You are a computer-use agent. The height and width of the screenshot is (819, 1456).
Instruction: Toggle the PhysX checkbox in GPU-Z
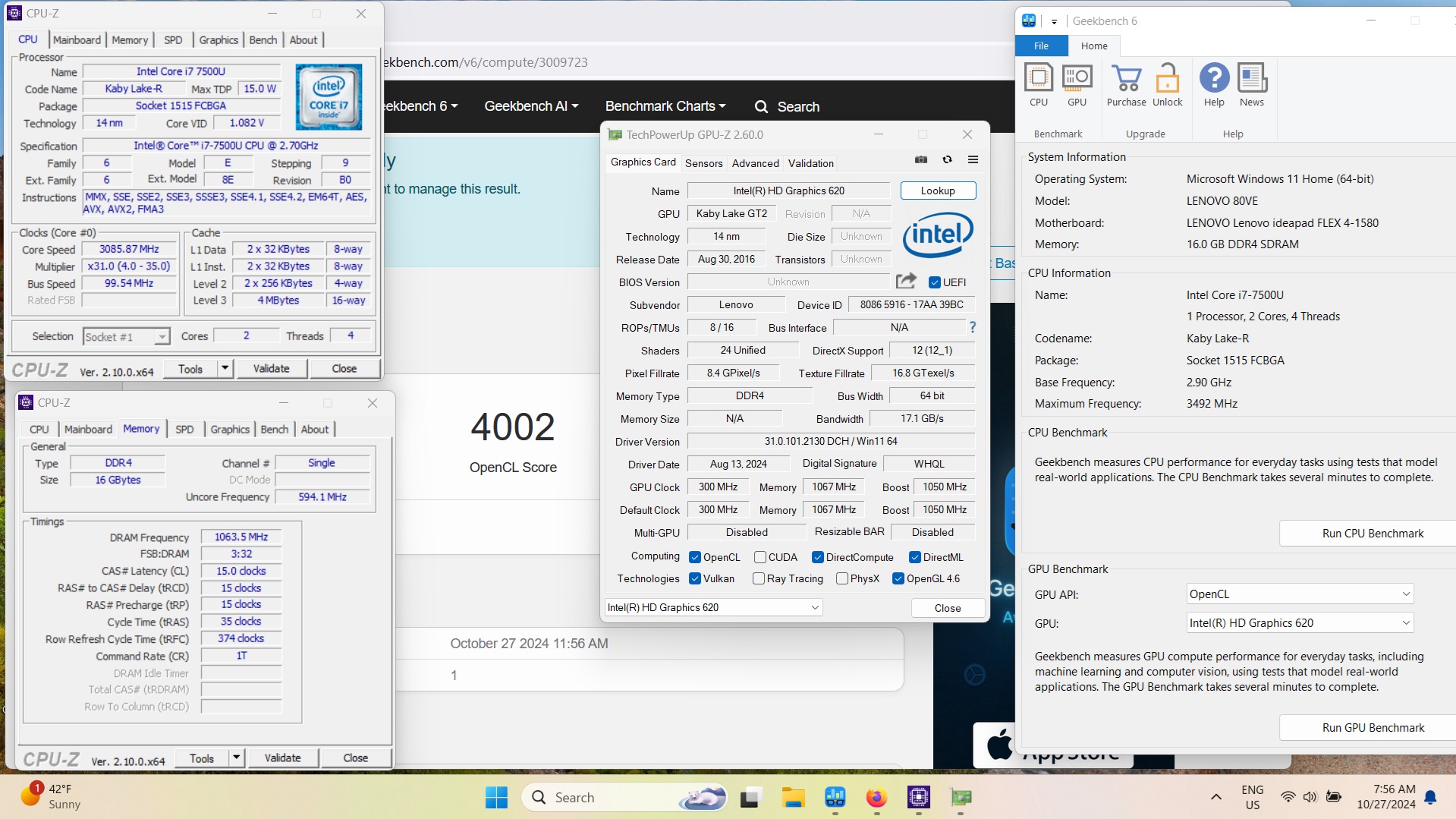coord(841,578)
